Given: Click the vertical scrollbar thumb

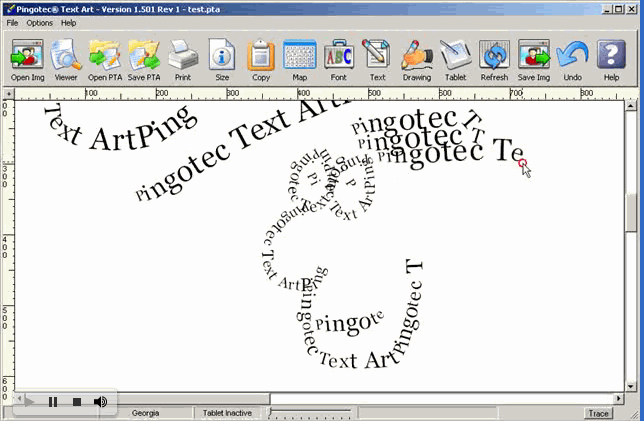Looking at the screenshot, I should click(x=631, y=212).
